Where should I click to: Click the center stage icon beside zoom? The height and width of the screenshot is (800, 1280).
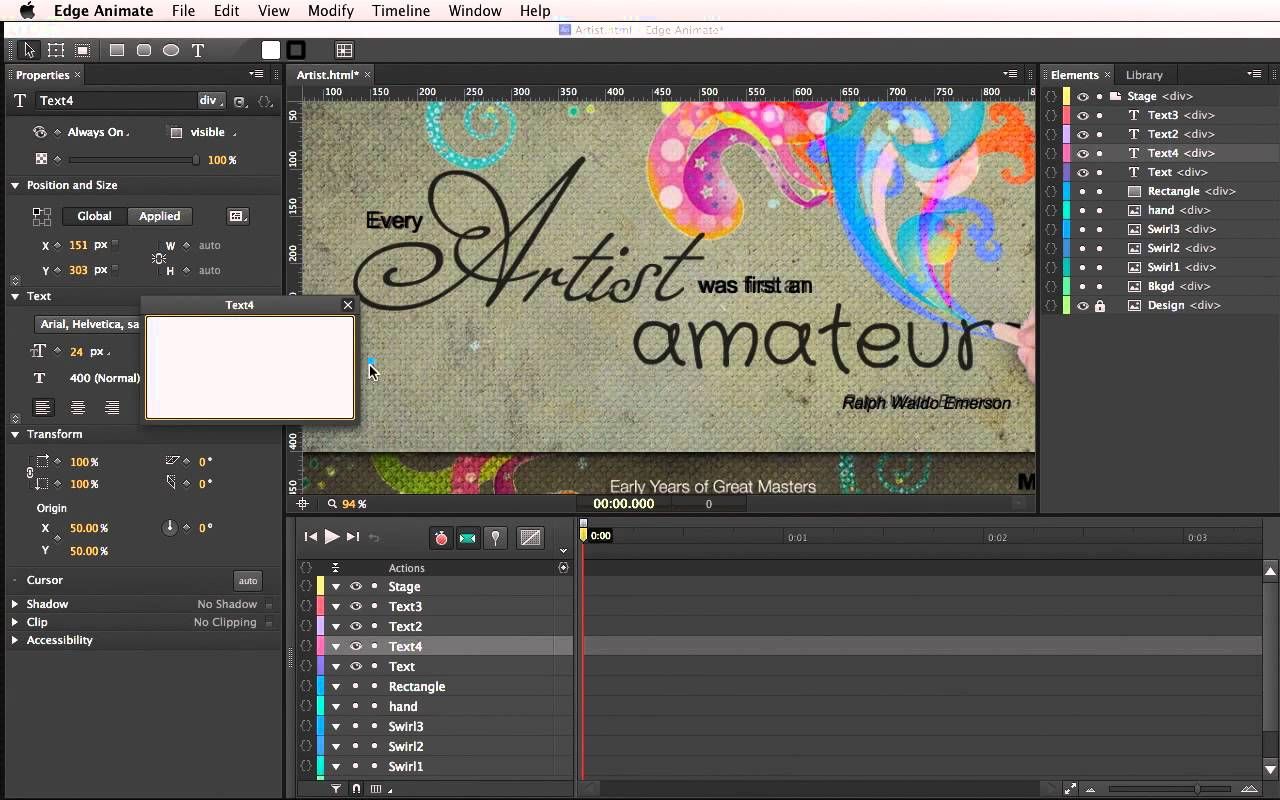303,504
